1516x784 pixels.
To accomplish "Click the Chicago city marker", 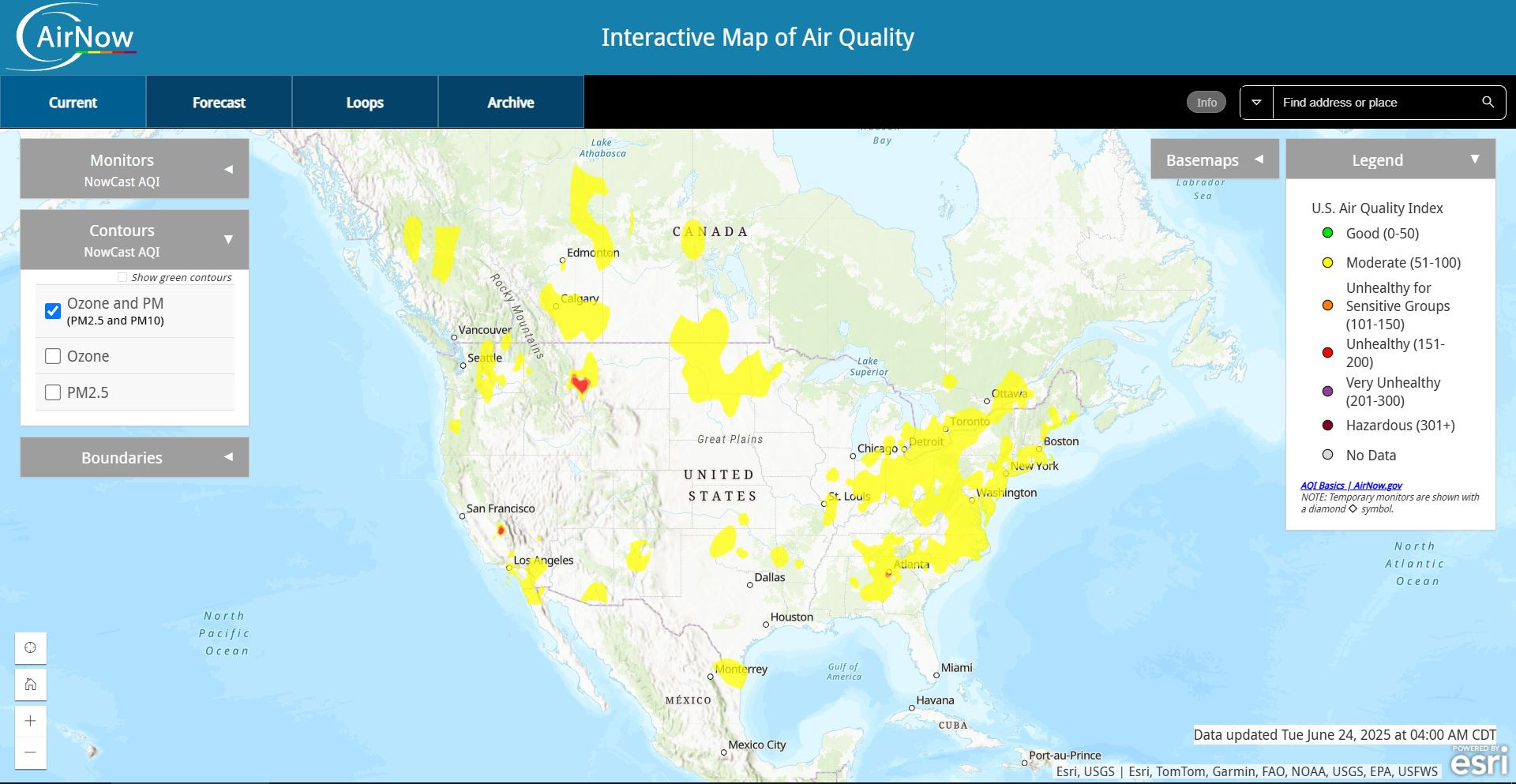I will 853,456.
